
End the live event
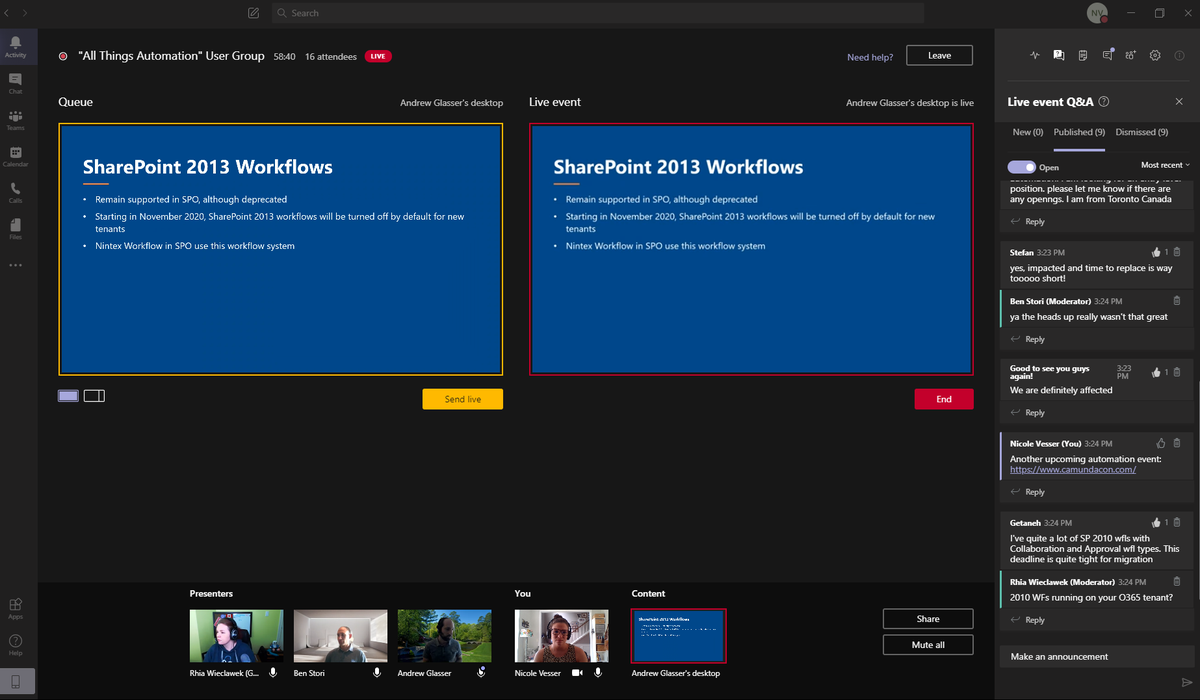coord(944,399)
